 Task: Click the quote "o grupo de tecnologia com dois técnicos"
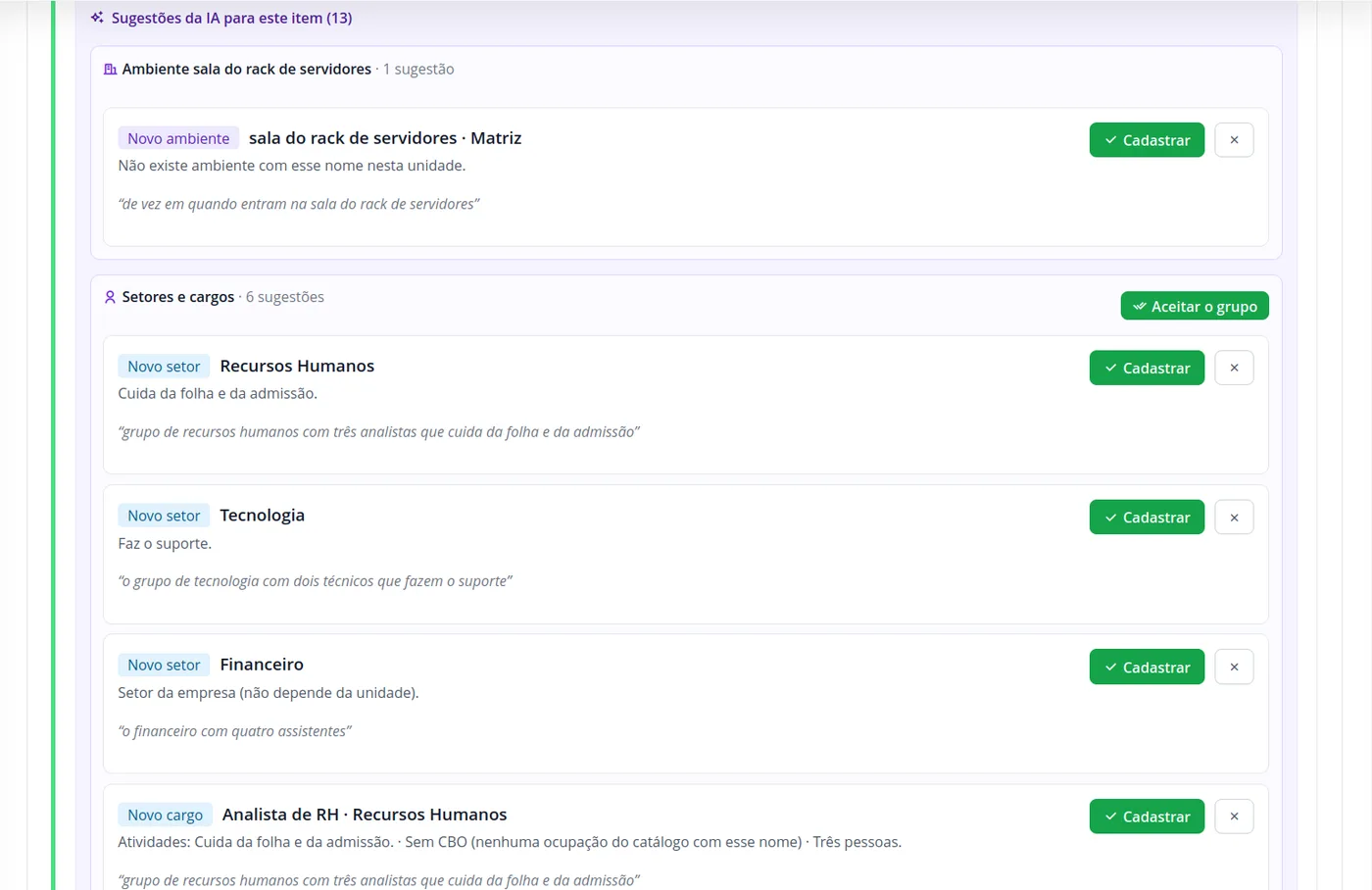316,581
